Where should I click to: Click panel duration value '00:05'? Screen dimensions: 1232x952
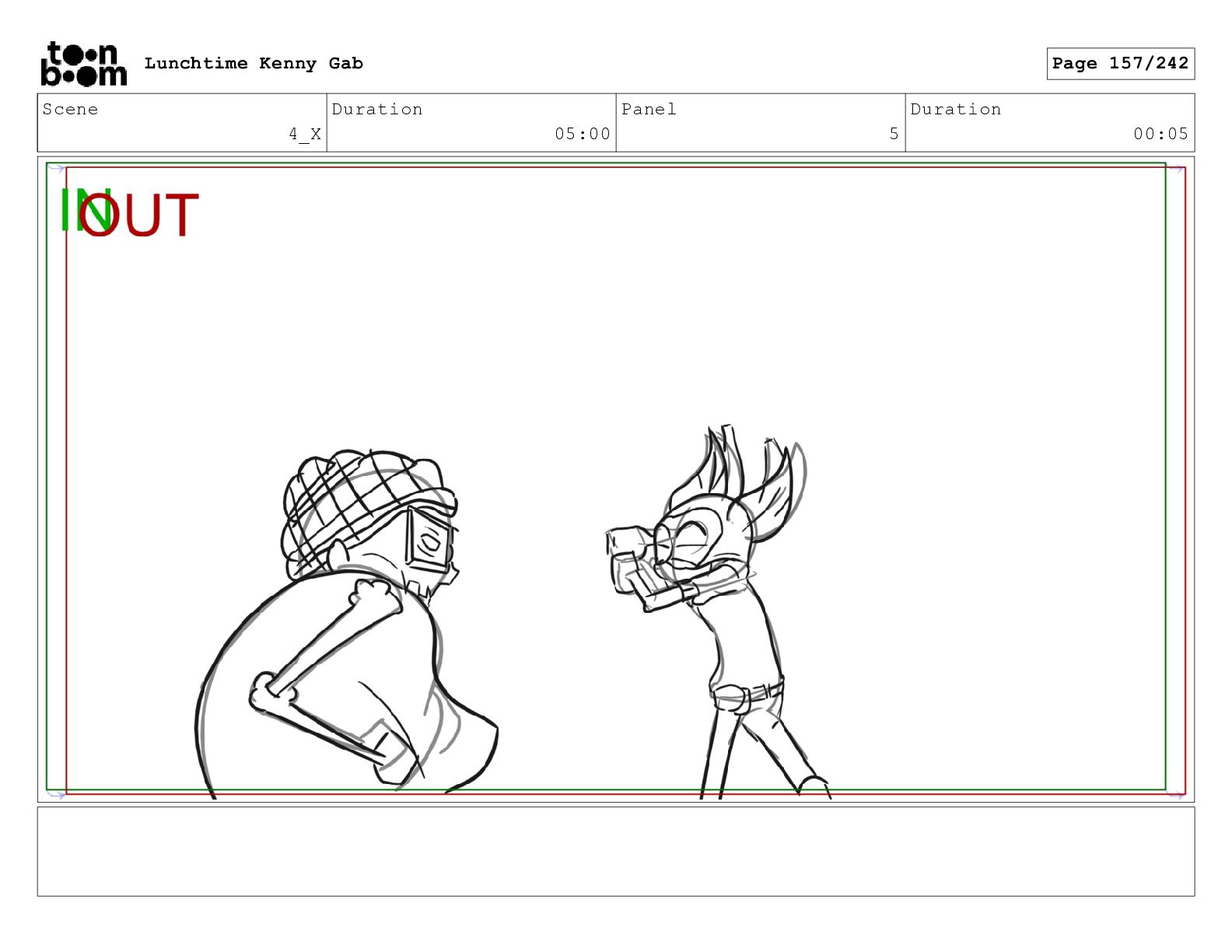tap(1160, 134)
